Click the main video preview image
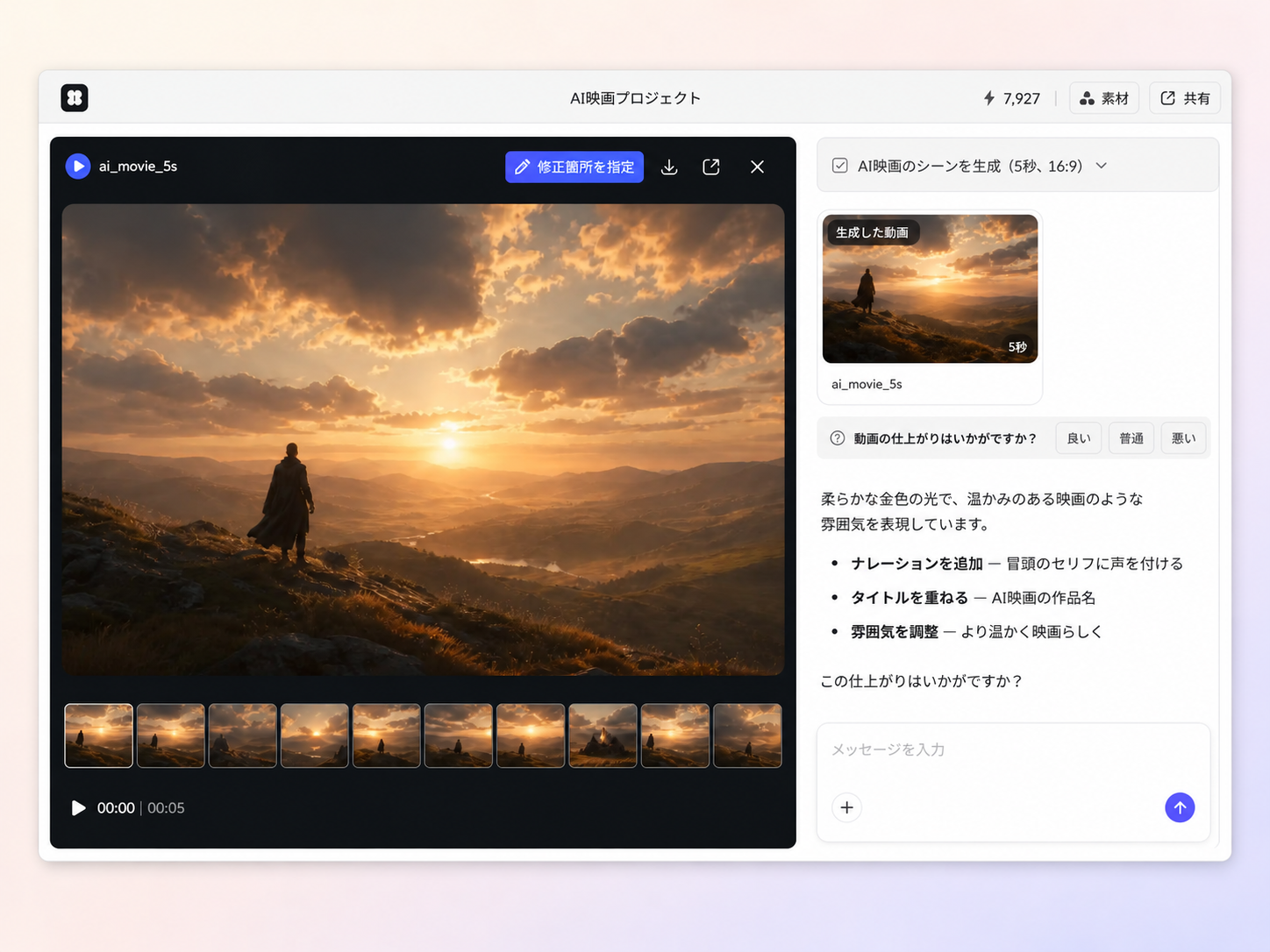 coord(423,439)
